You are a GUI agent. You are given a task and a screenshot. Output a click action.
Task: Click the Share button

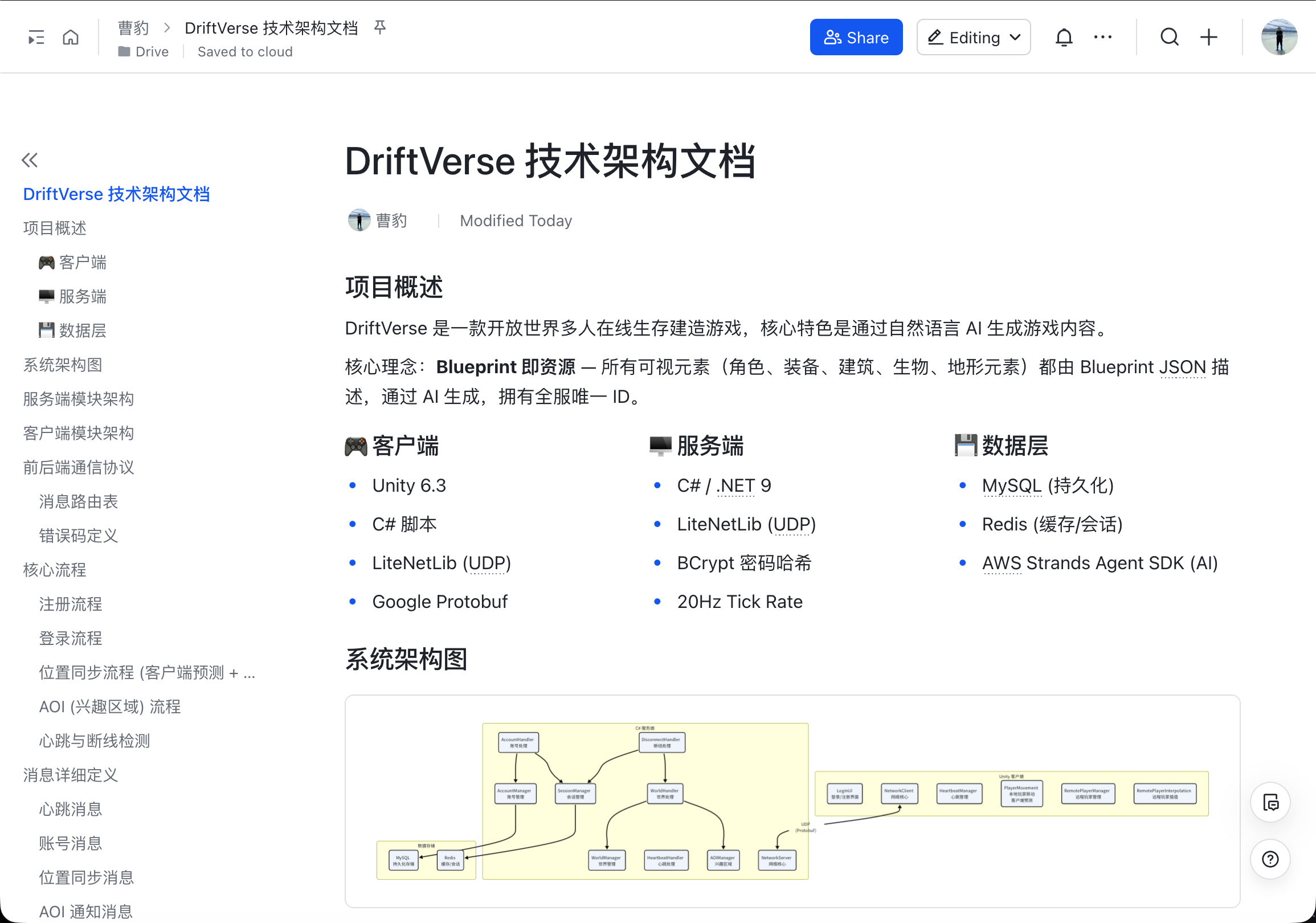(x=856, y=36)
